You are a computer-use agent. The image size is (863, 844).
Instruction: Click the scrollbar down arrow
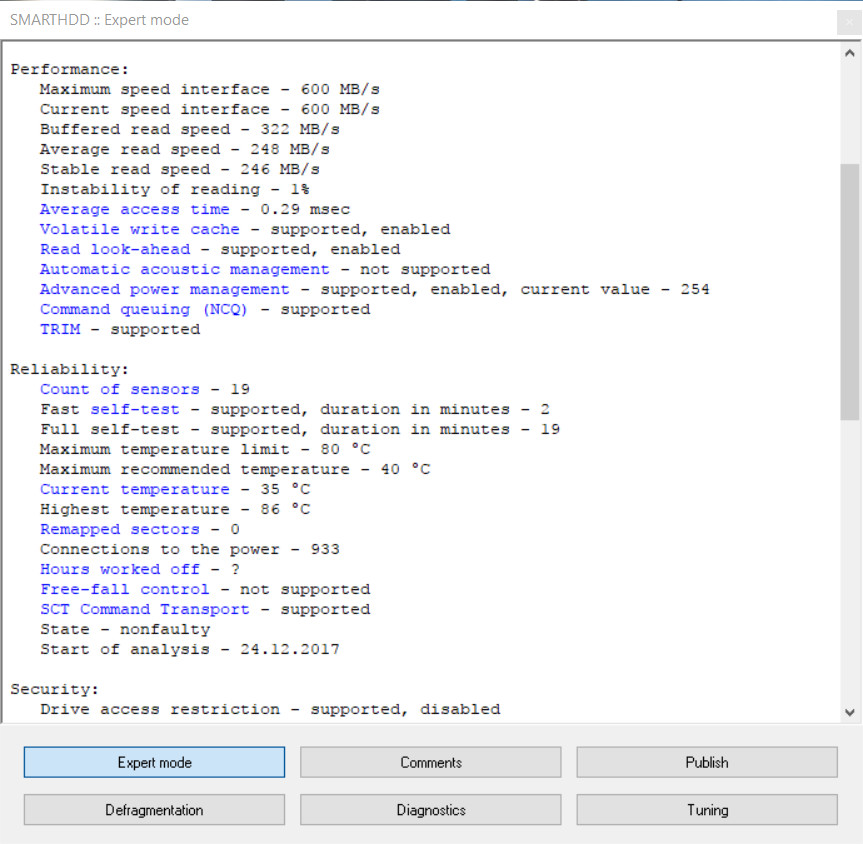[x=849, y=712]
